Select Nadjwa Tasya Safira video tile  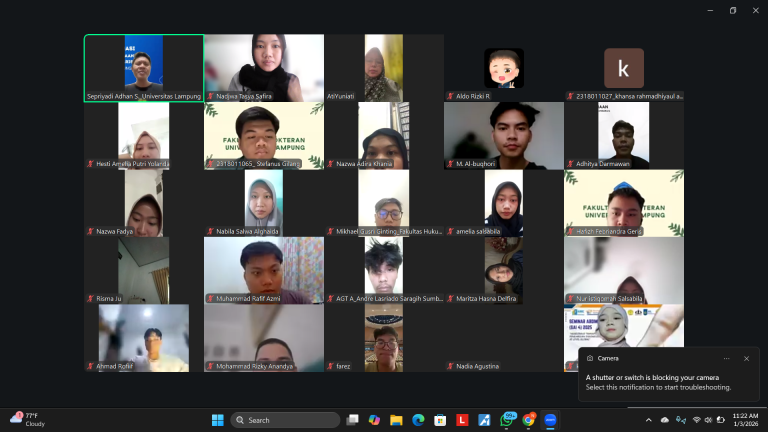point(264,68)
